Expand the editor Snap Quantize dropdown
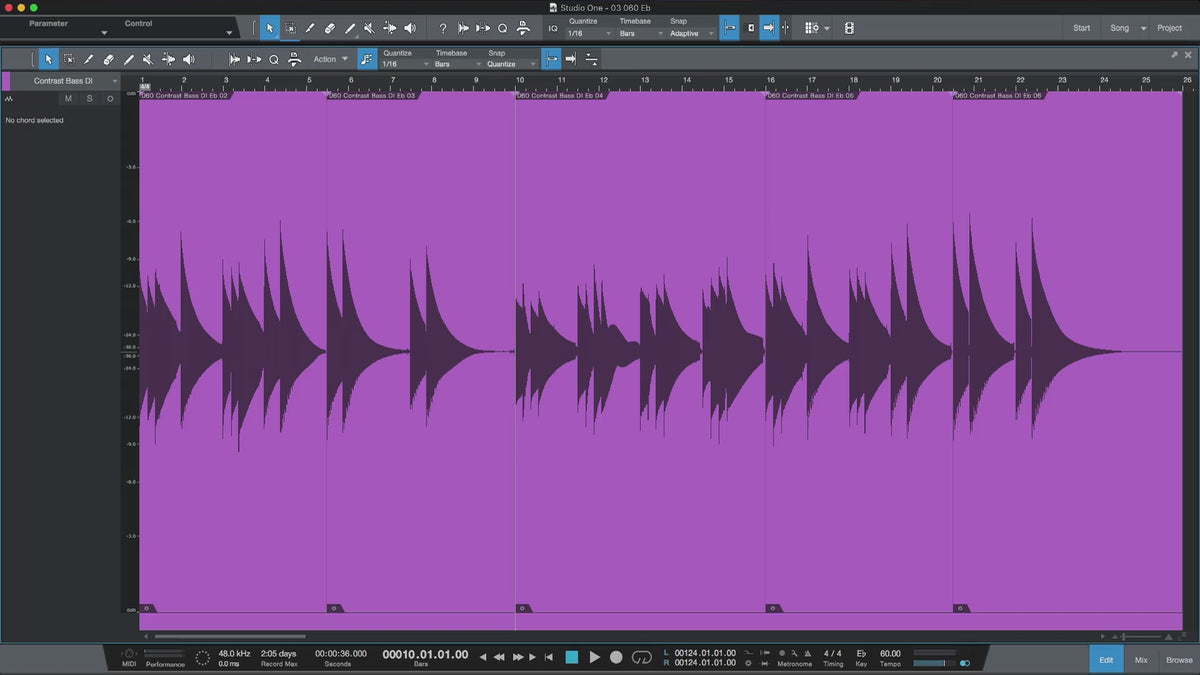This screenshot has width=1200, height=675. pos(511,64)
